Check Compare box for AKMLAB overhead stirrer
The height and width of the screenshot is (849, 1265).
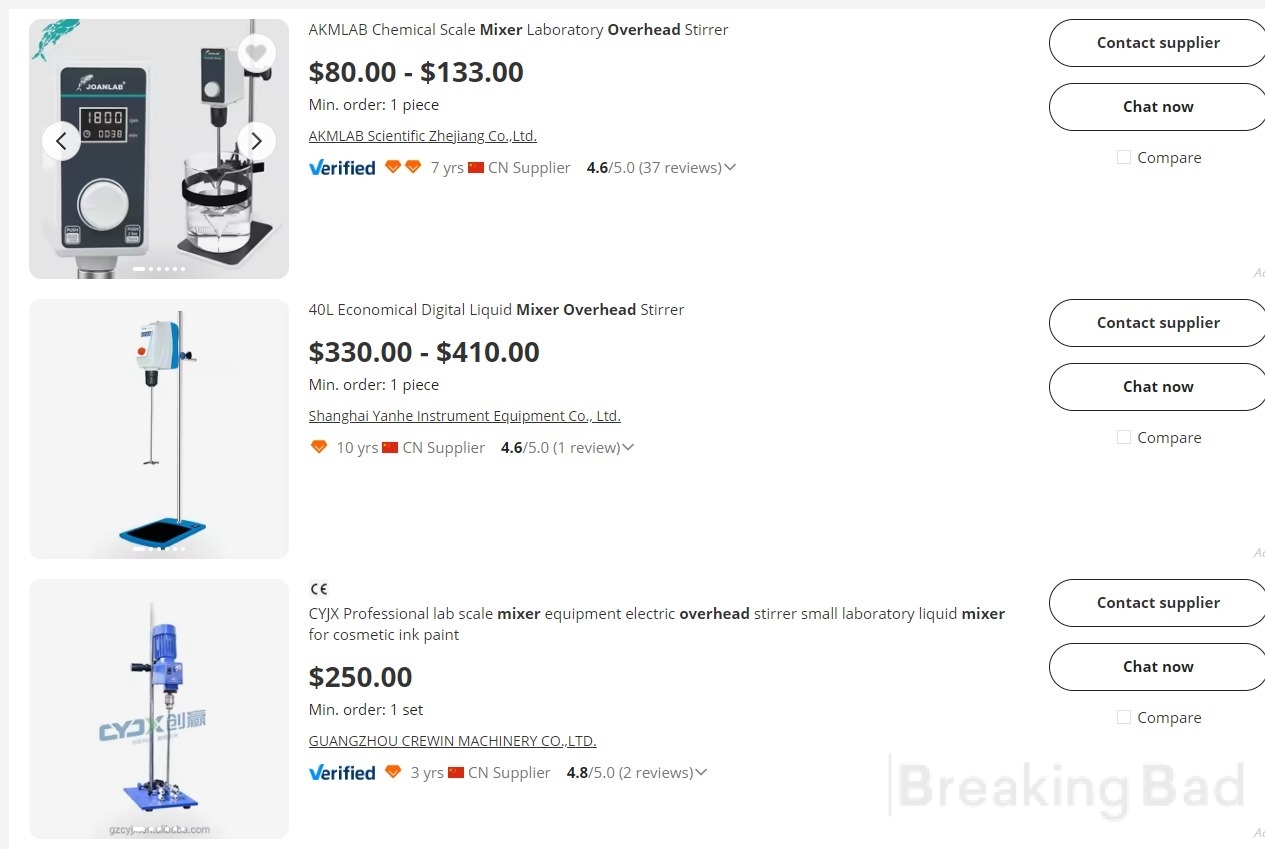(1124, 157)
